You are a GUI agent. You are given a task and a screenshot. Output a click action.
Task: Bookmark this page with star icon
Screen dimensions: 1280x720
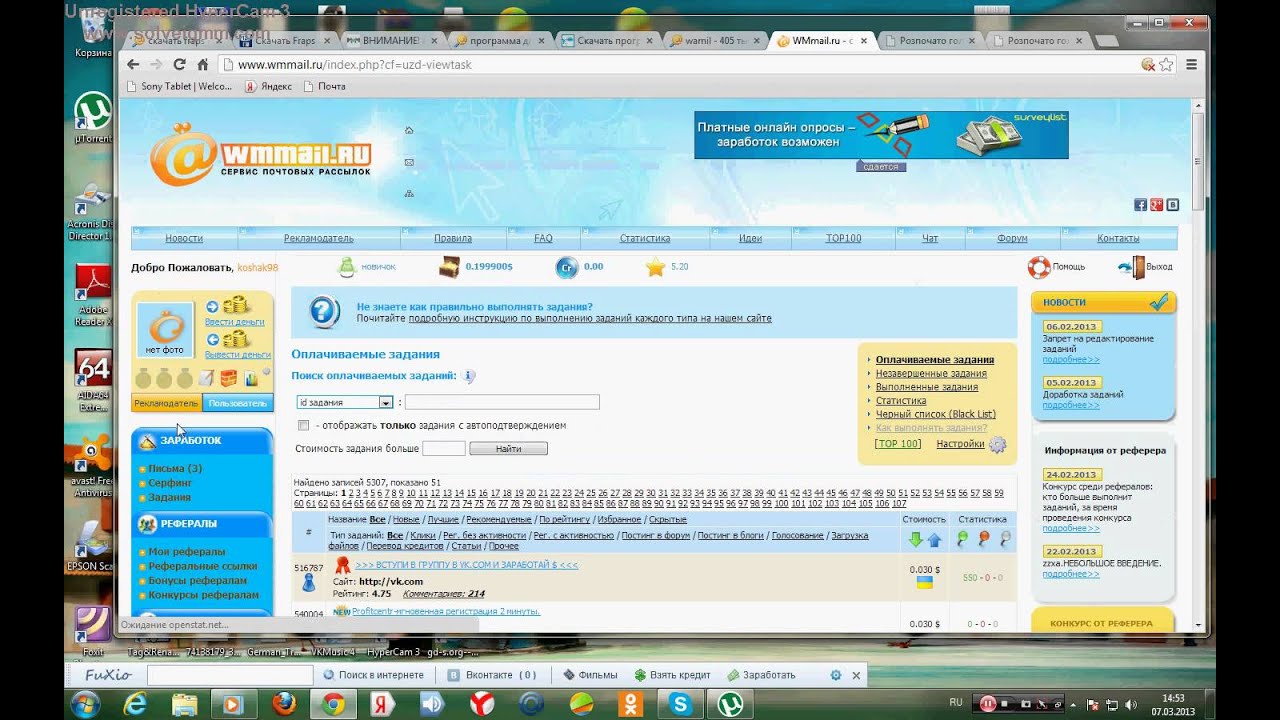(1166, 64)
